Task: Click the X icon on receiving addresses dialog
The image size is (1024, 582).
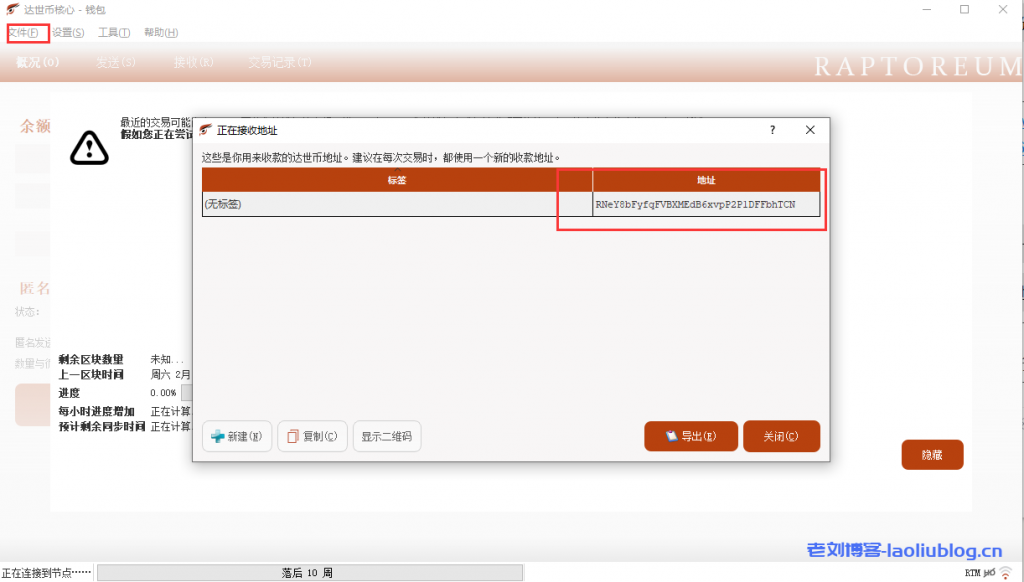Action: (810, 130)
